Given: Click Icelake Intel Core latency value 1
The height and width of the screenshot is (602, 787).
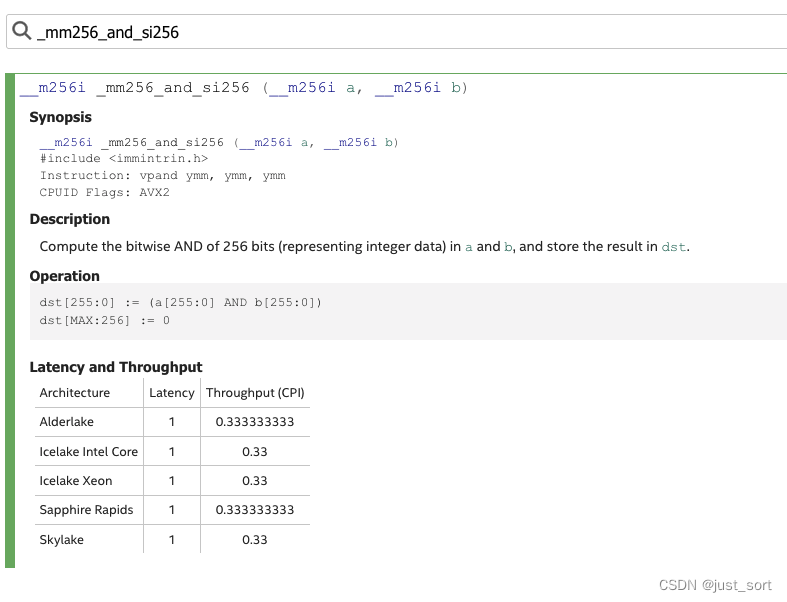Looking at the screenshot, I should click(172, 452).
